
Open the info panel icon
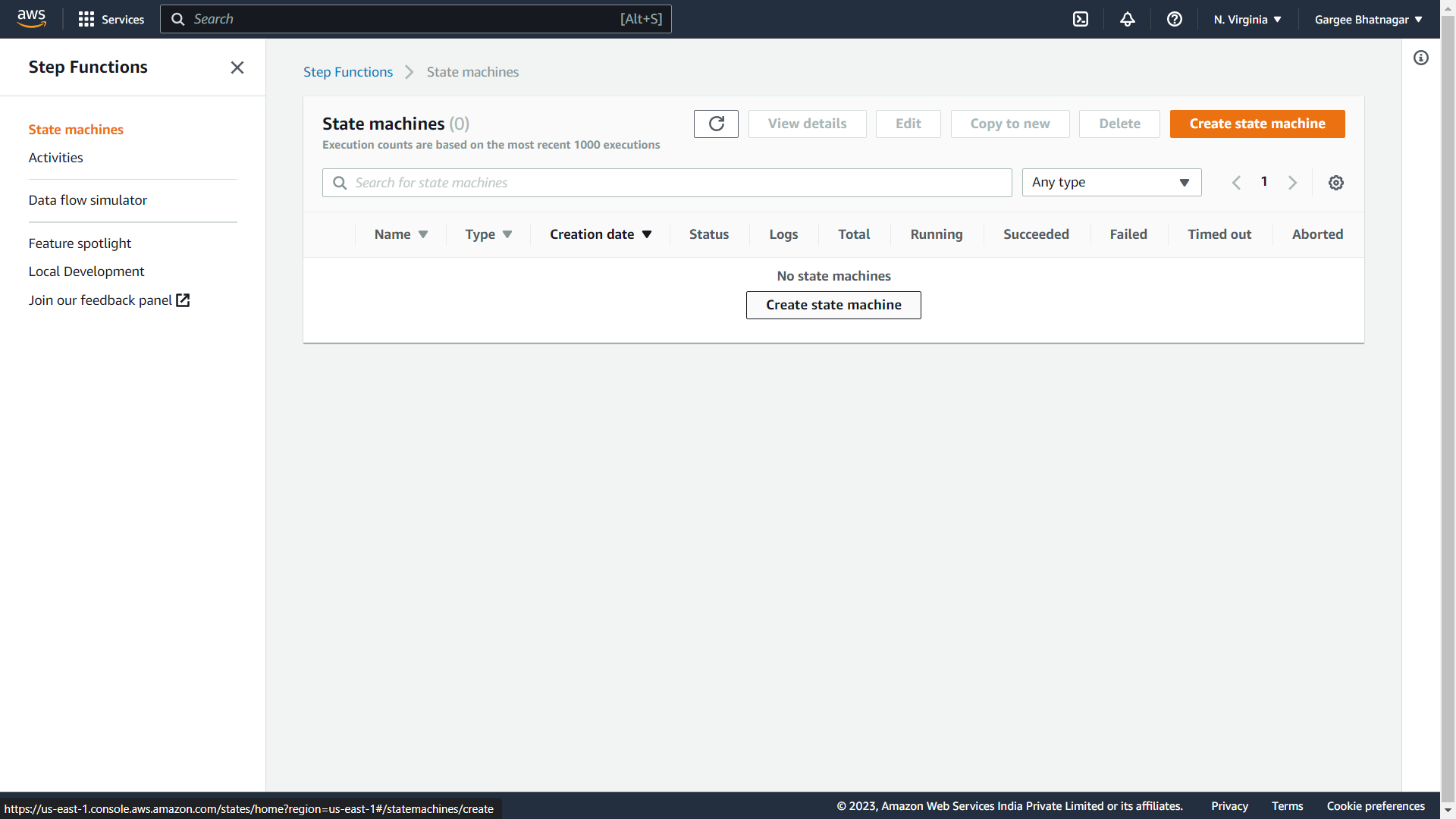(1421, 58)
